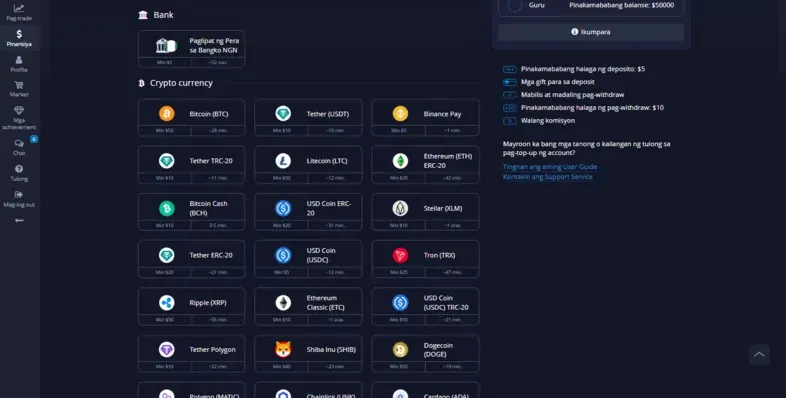Select Tether ERC-20 deposit method
This screenshot has width=786, height=398.
click(191, 259)
